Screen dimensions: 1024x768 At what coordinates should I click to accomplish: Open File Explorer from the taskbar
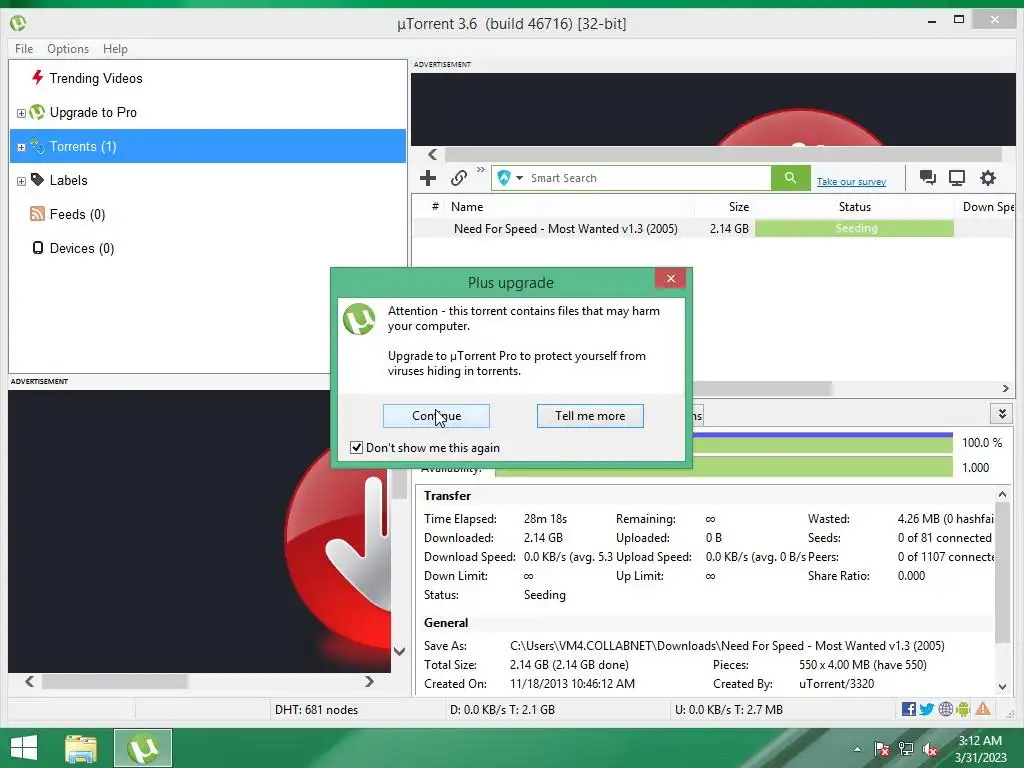pyautogui.click(x=81, y=748)
